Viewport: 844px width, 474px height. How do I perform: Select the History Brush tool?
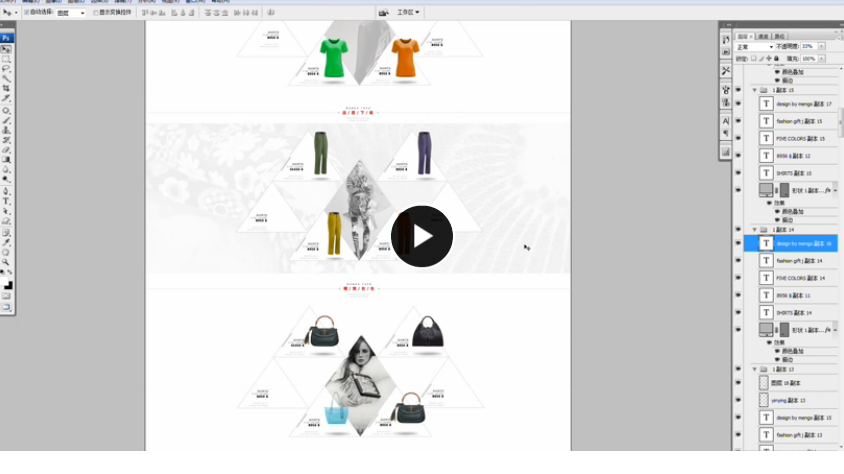point(6,140)
